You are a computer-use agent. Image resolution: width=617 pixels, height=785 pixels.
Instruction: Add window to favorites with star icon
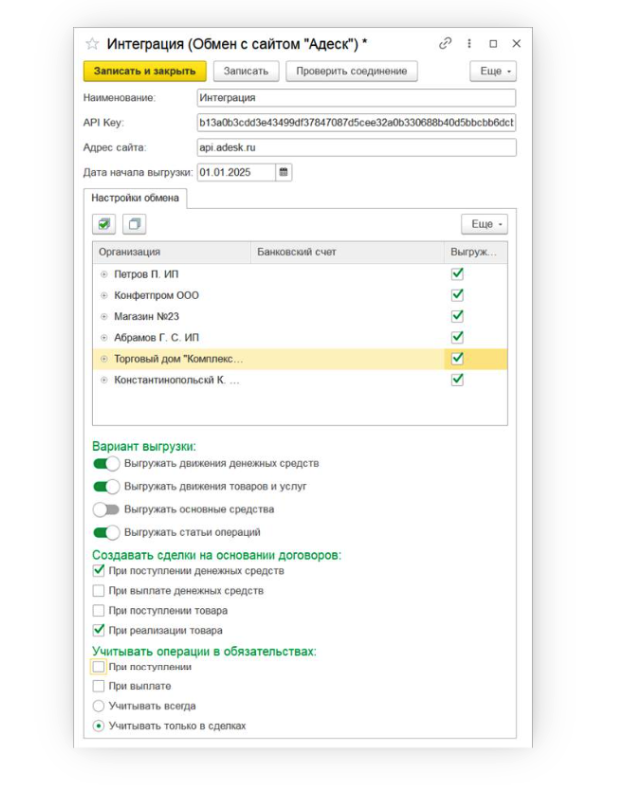point(92,44)
